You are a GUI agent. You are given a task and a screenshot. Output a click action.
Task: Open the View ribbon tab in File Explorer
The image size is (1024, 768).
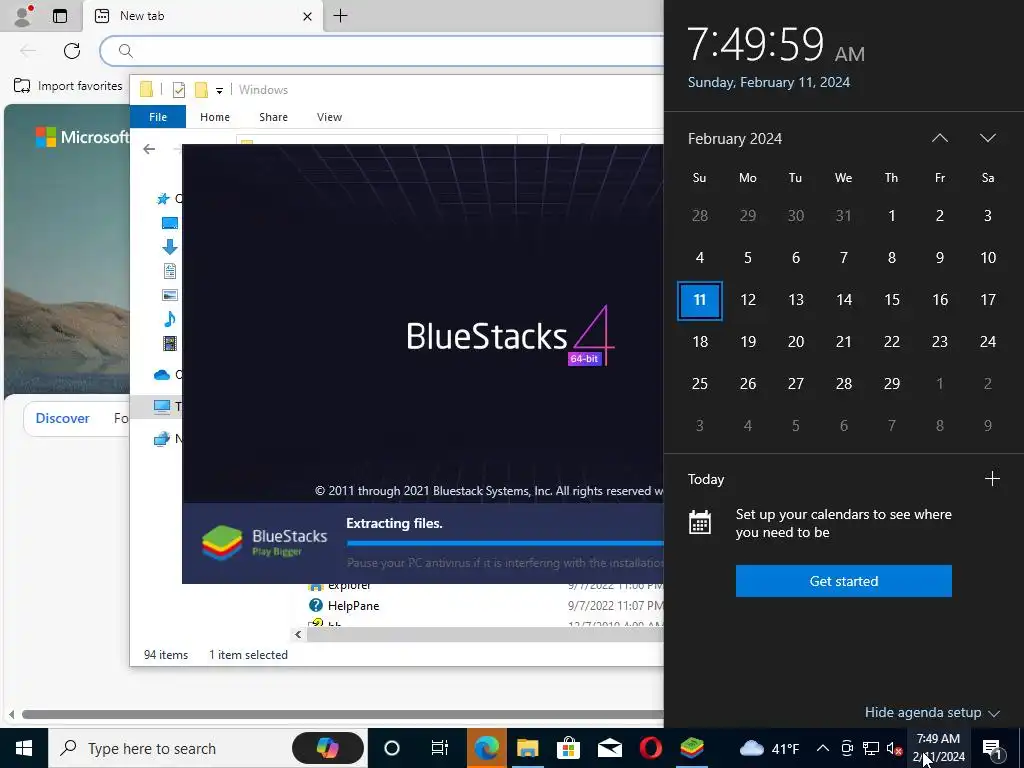[329, 117]
